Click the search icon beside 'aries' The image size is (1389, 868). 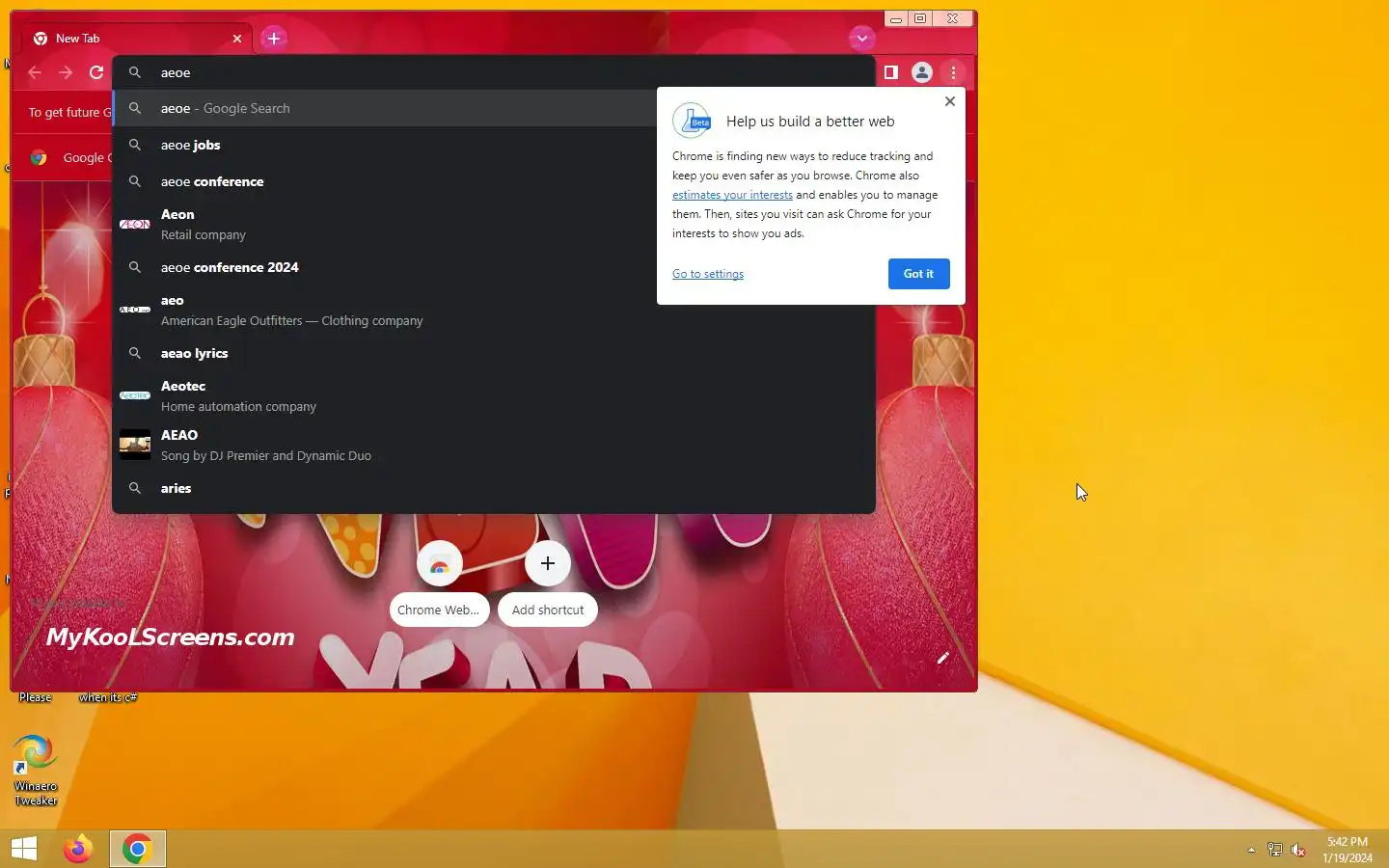coord(135,488)
